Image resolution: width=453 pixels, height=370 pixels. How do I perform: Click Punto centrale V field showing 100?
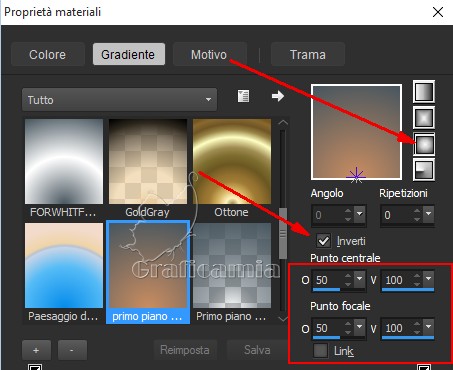coord(398,280)
